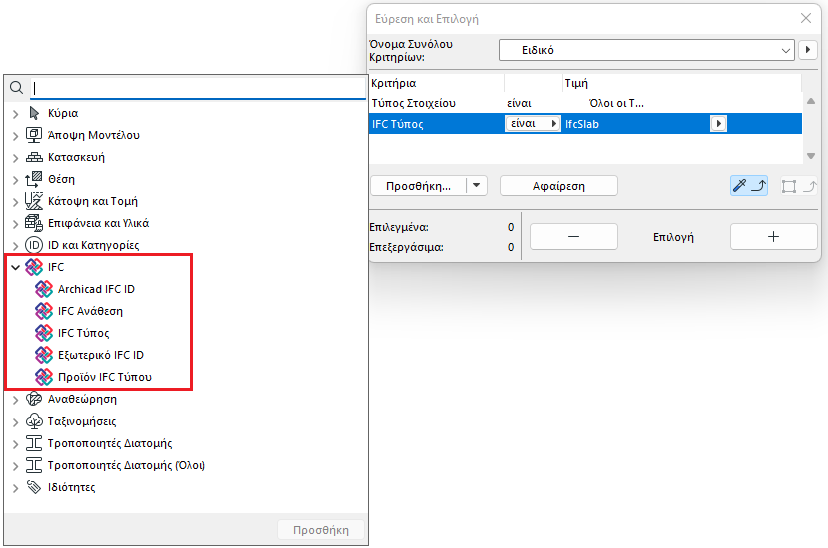Click the Θέση position icon
The width and height of the screenshot is (828, 548).
33,179
